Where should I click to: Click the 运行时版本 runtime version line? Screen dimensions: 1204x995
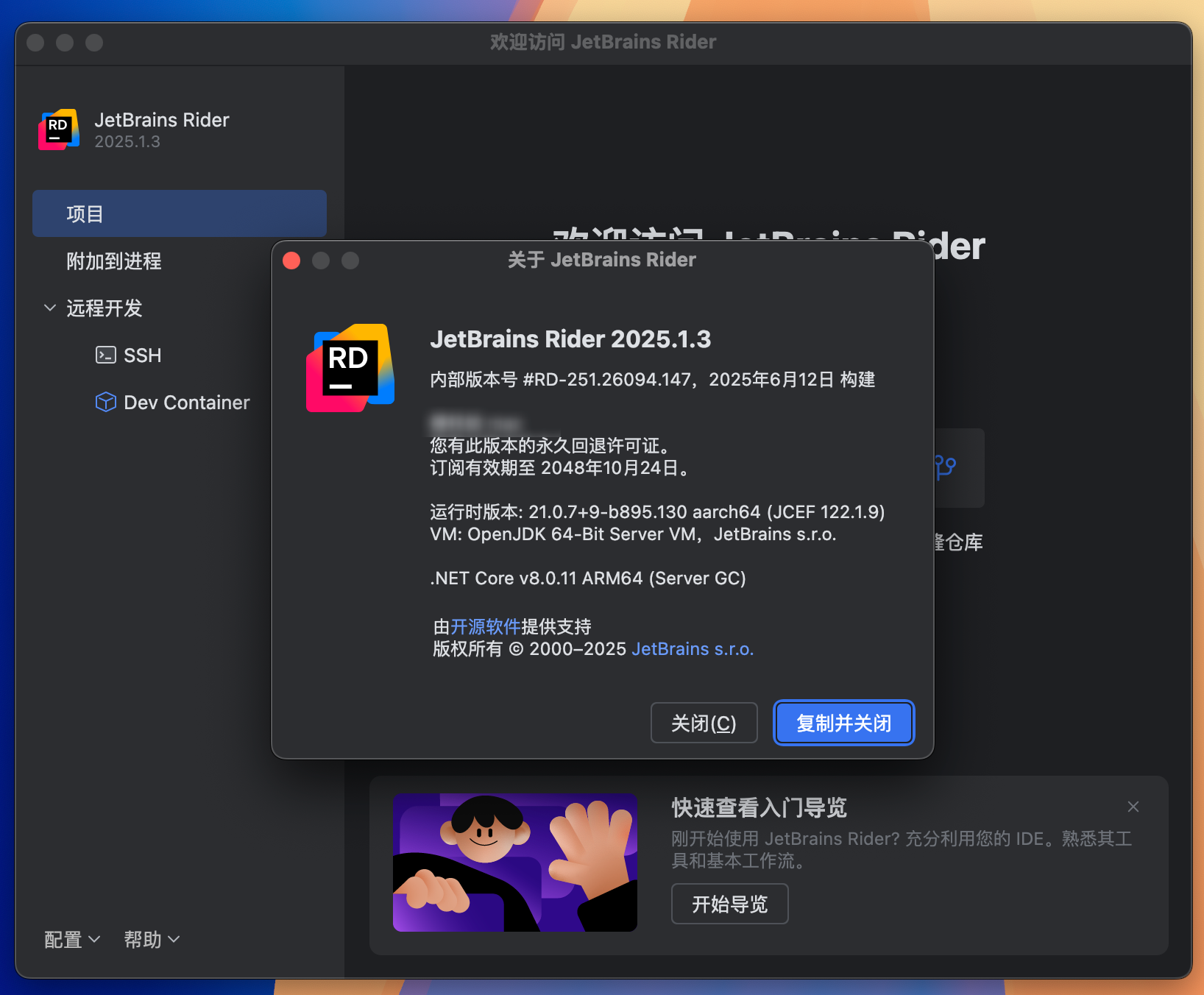[657, 512]
